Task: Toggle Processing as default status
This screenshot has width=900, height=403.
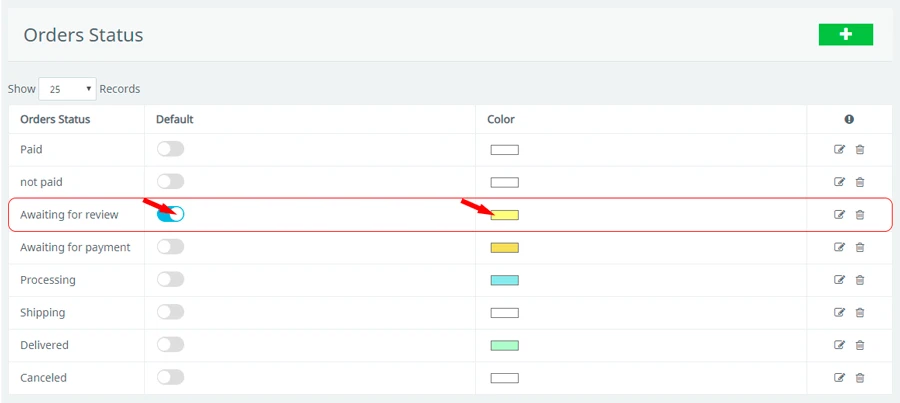Action: click(170, 279)
